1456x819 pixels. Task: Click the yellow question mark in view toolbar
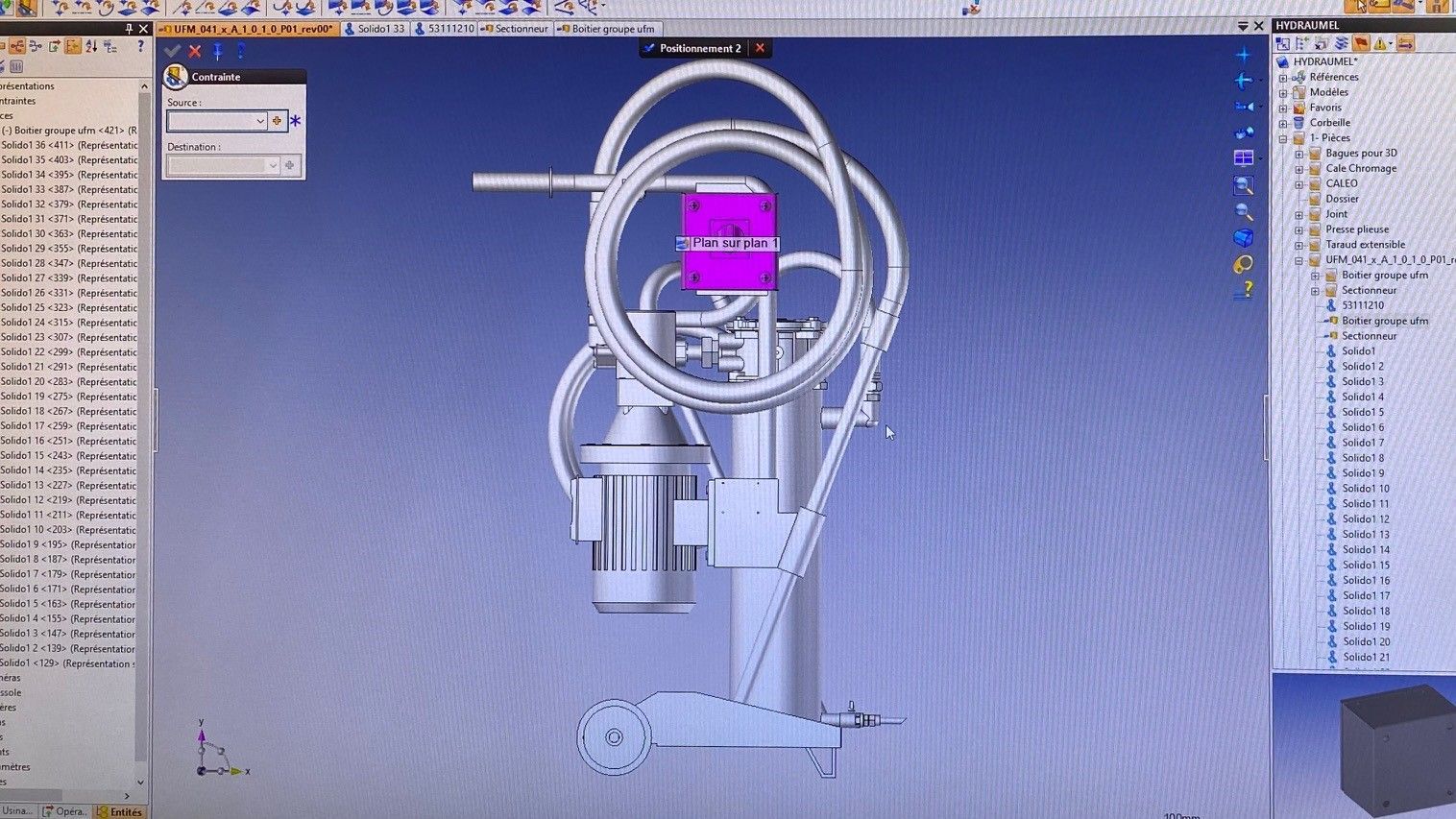1244,289
